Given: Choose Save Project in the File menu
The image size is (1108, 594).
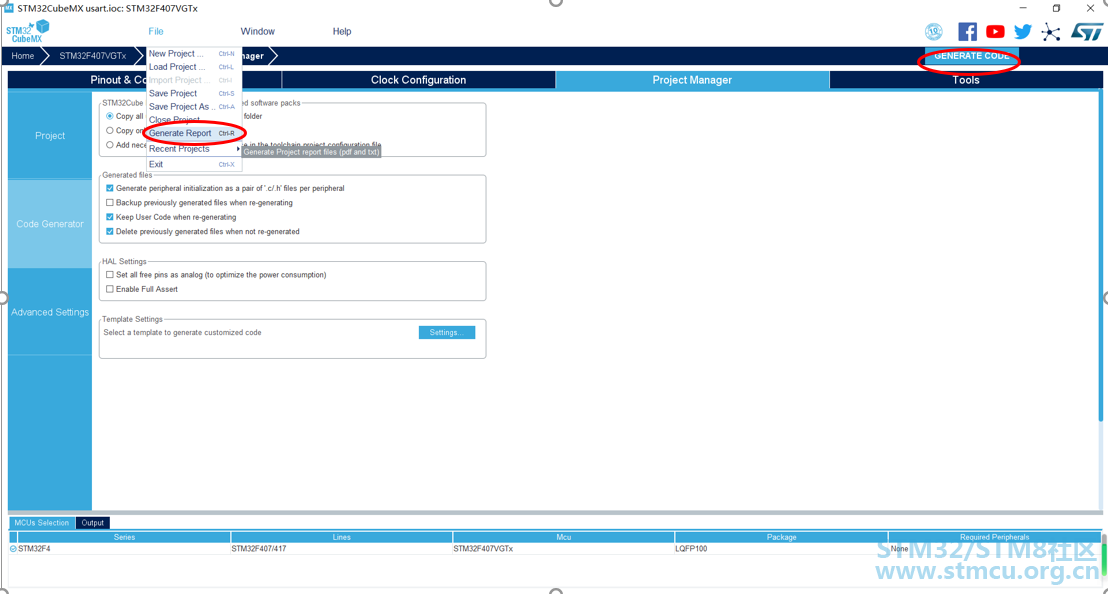Looking at the screenshot, I should 193,93.
